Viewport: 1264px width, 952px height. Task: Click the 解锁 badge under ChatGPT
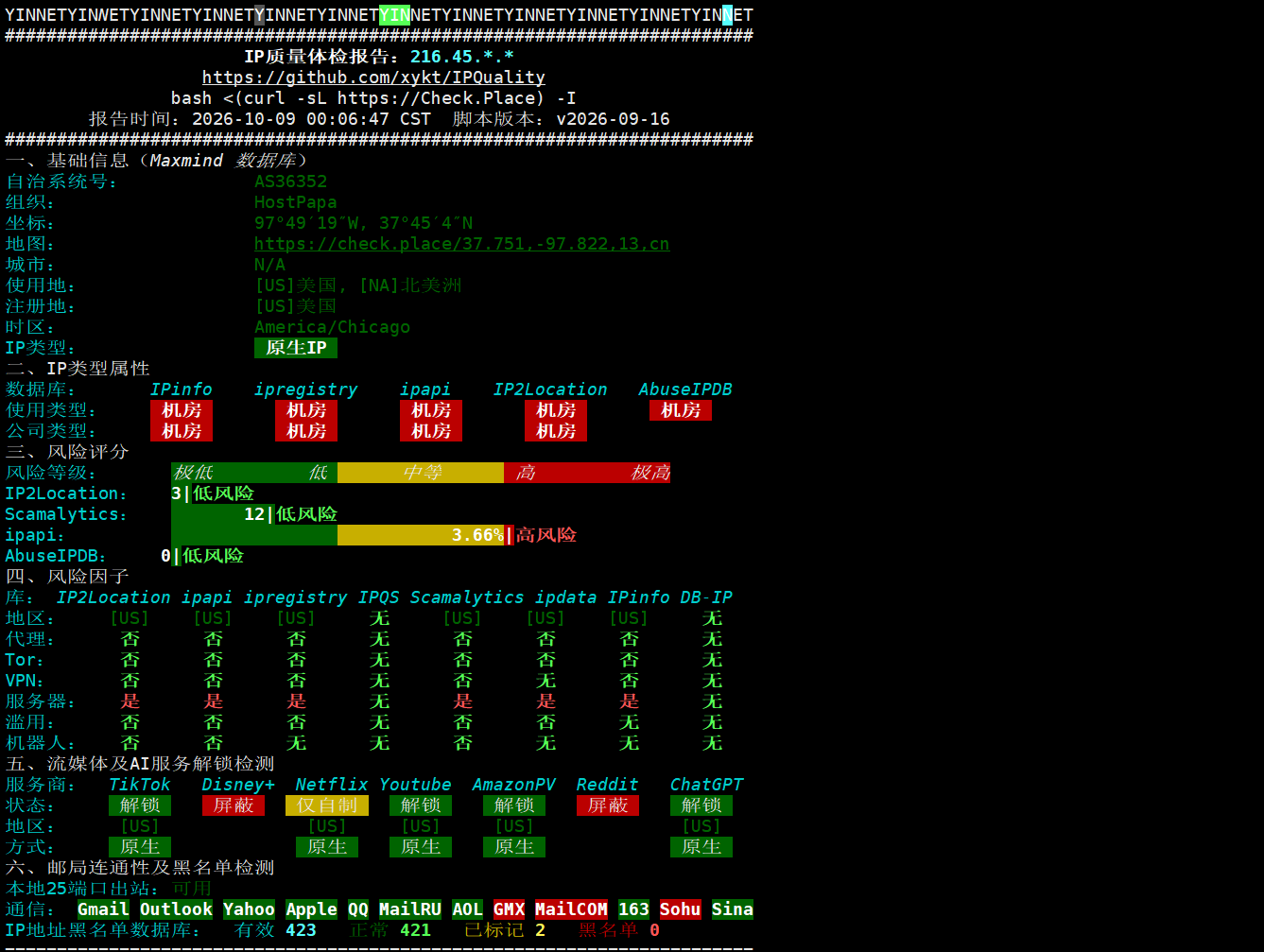(701, 805)
